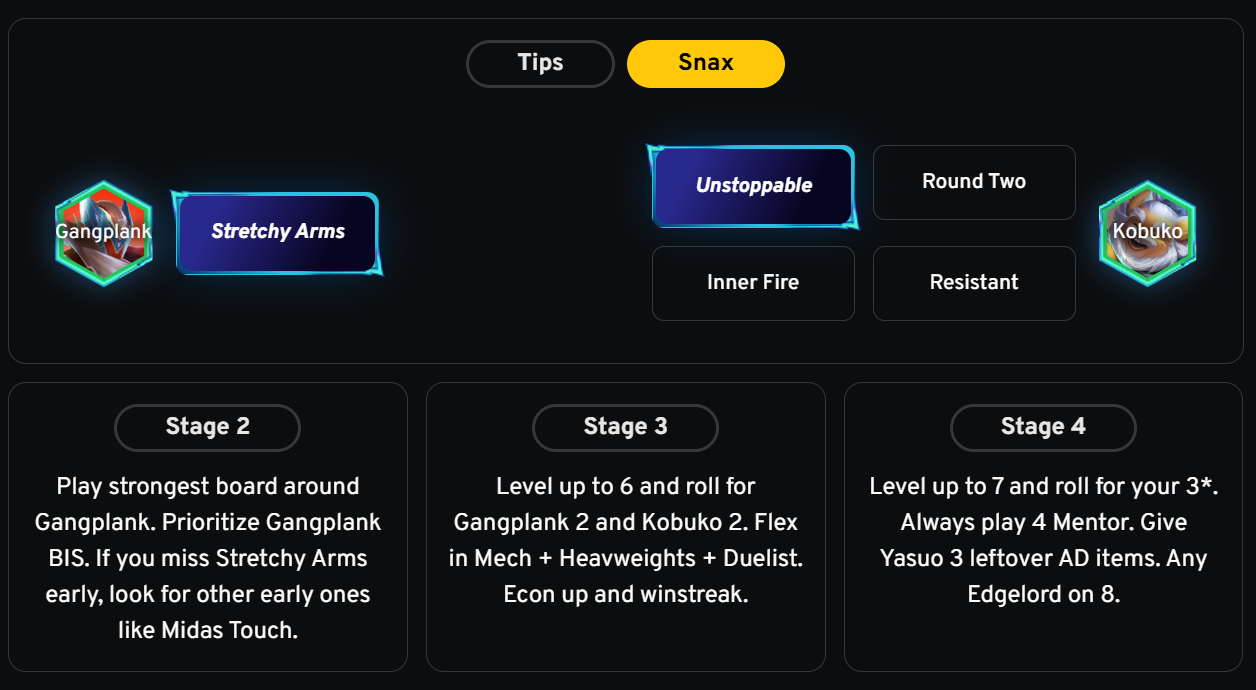Viewport: 1256px width, 690px height.
Task: Choose the Stretchy Arms power-up
Action: (x=278, y=232)
